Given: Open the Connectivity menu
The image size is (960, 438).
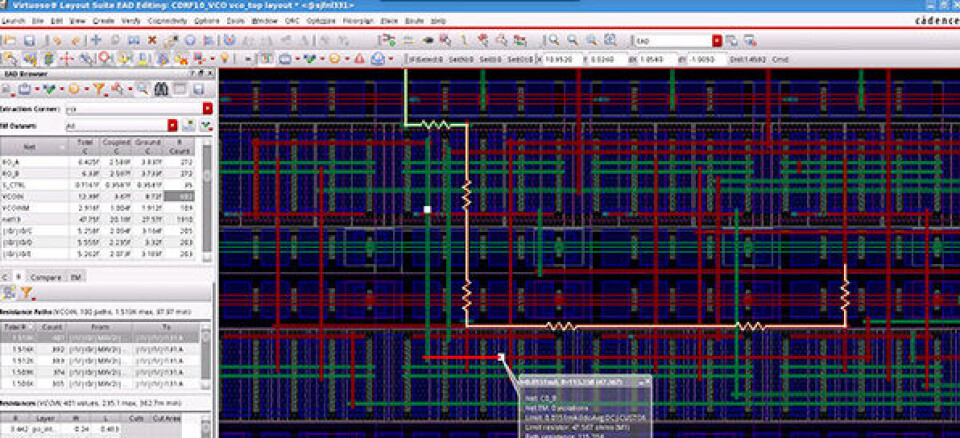Looking at the screenshot, I should pyautogui.click(x=167, y=20).
